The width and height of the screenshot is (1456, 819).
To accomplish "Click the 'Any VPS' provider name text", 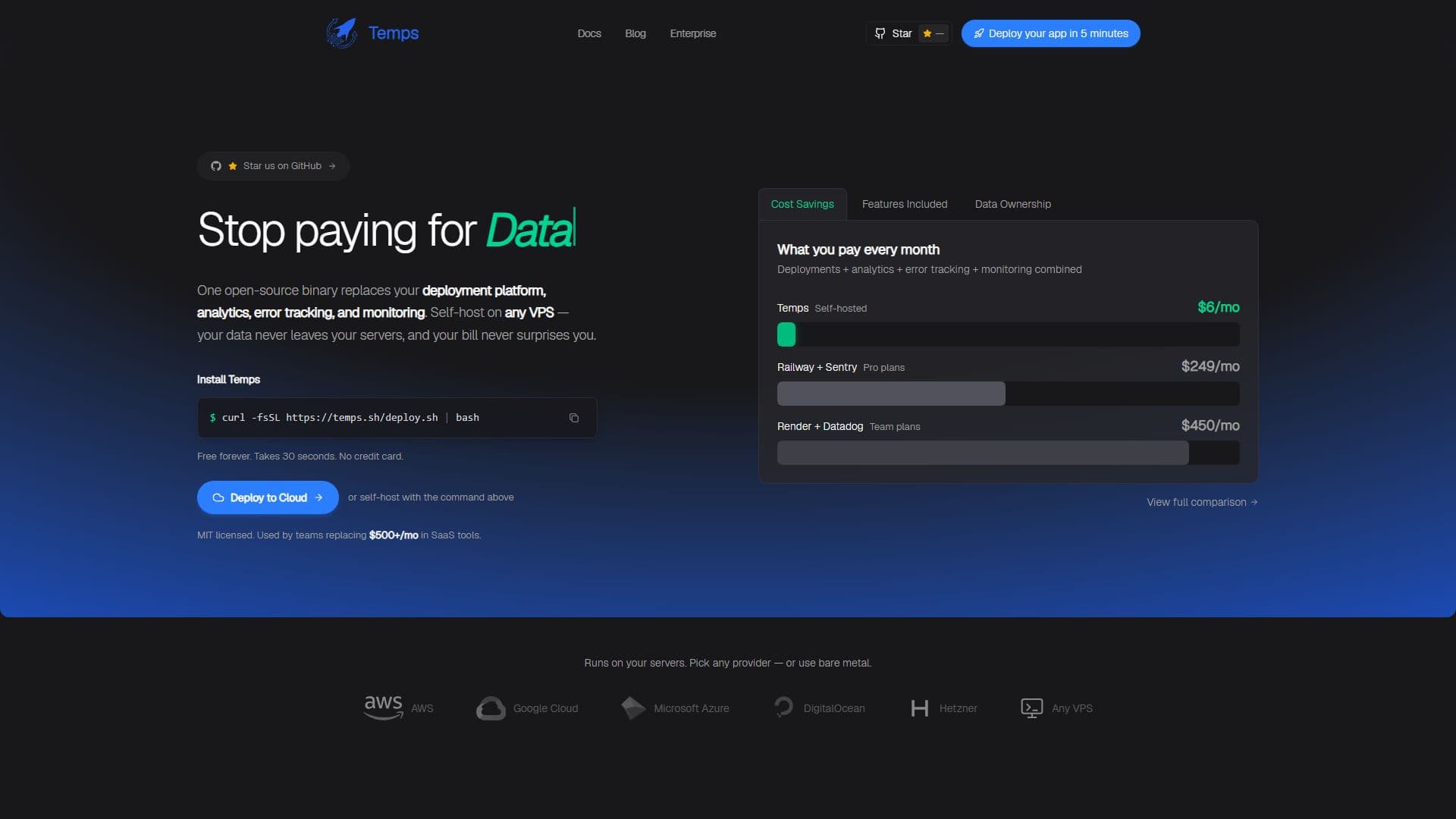I will (x=1072, y=708).
